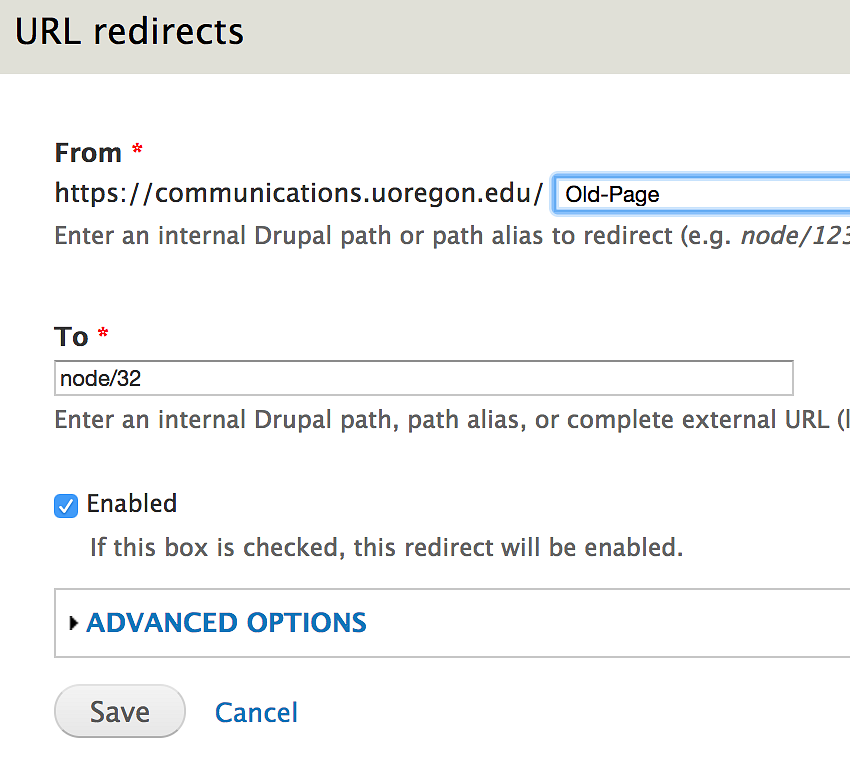Click the Enabled checkbox label text
Viewport: 850px width, 766px height.
tap(132, 503)
